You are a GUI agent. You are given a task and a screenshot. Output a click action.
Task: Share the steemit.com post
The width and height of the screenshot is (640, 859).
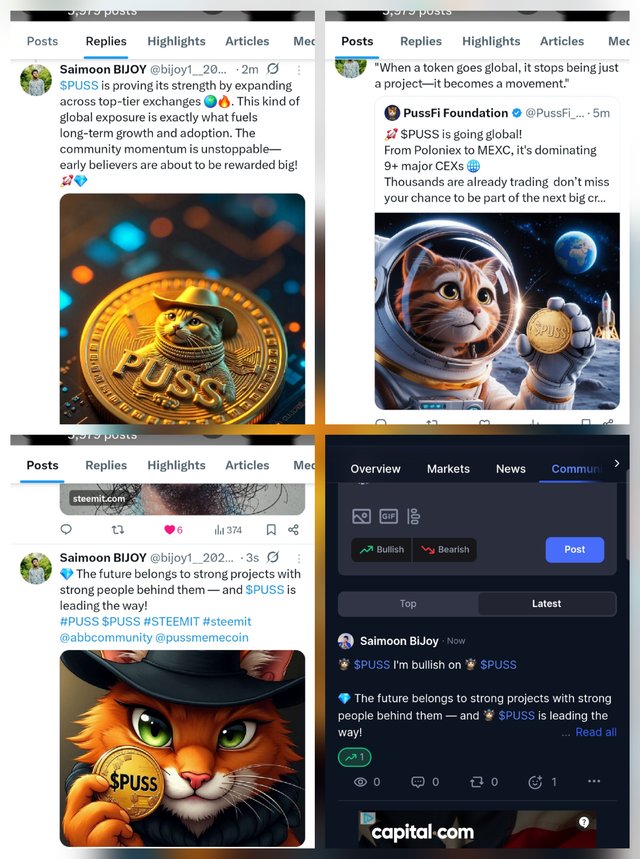tap(294, 530)
